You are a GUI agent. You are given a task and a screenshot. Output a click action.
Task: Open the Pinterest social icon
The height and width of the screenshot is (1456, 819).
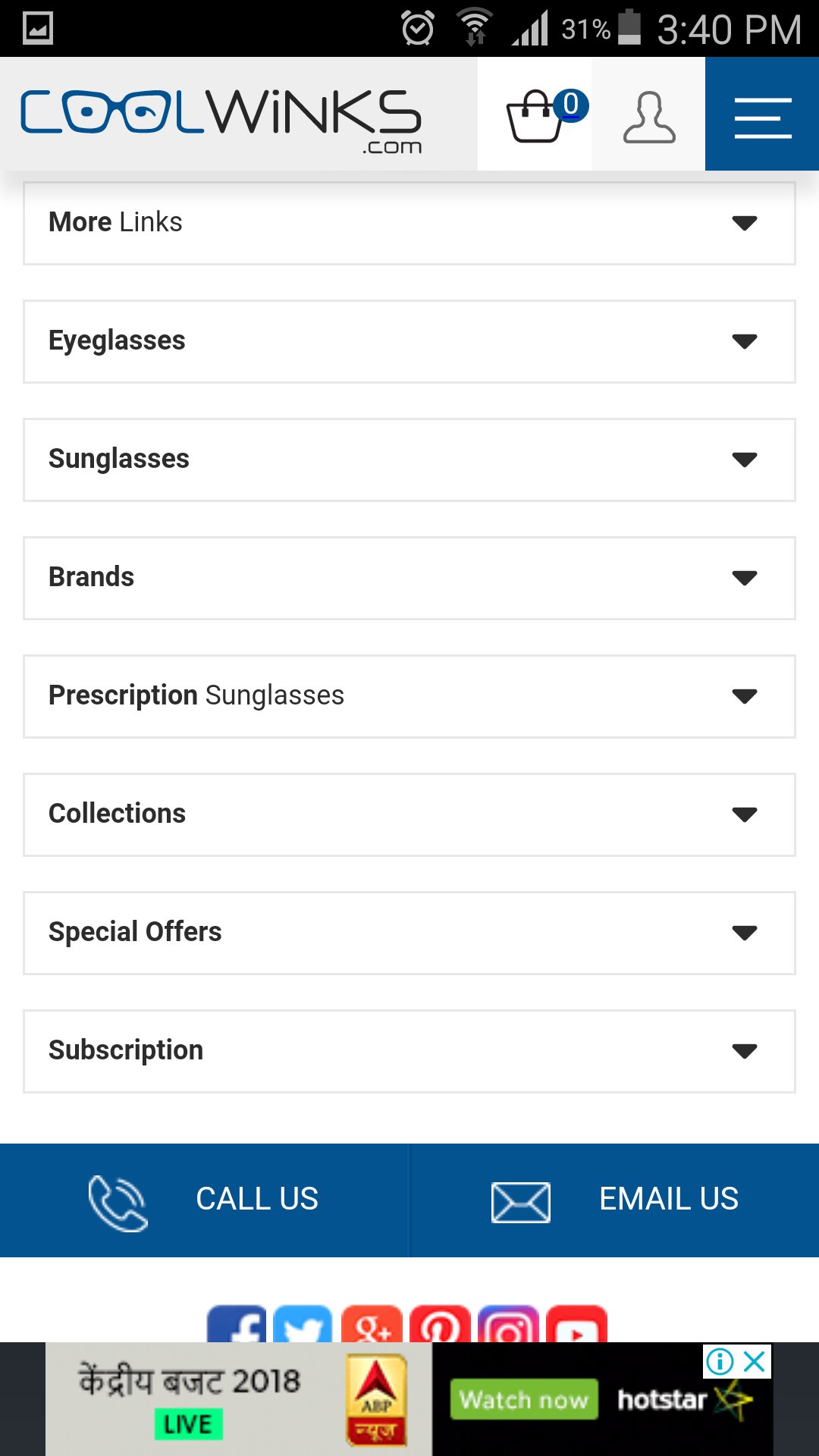(440, 1324)
